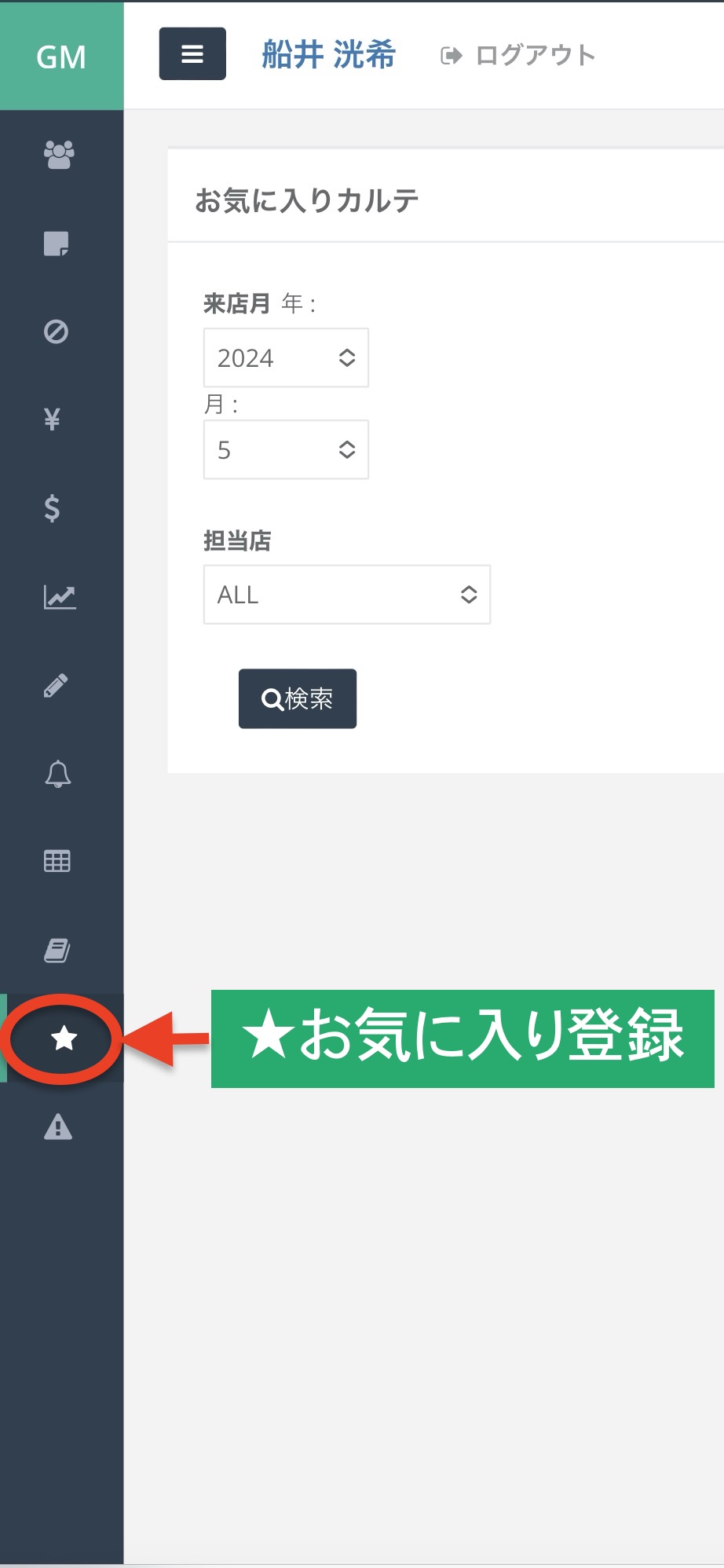724x1568 pixels.
Task: Click the user name 船井 洸希
Action: 328,55
